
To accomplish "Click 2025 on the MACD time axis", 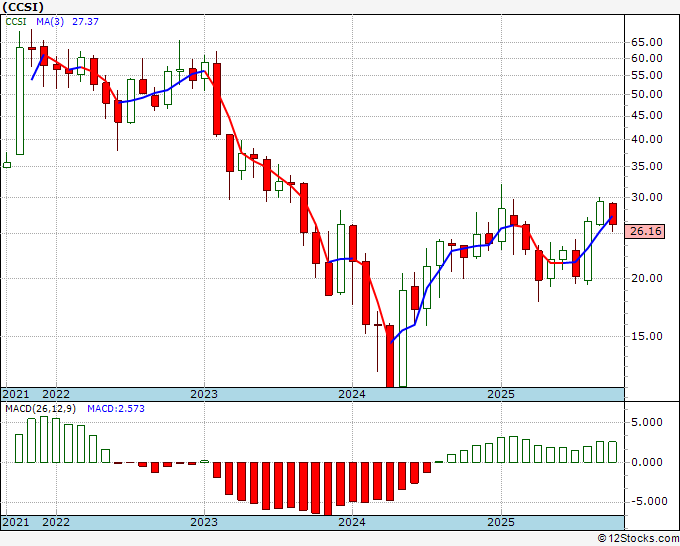I will click(x=501, y=522).
